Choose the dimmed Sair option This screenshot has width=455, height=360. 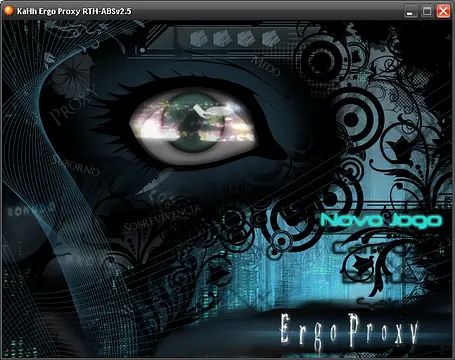coord(376,303)
